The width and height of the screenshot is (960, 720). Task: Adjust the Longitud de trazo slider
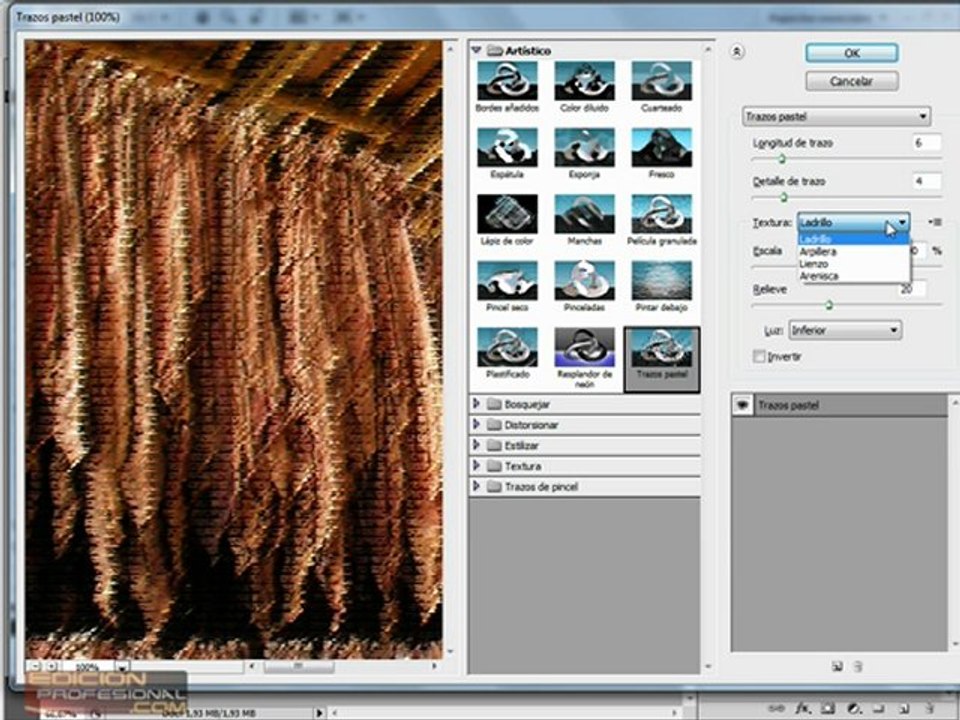(x=782, y=159)
